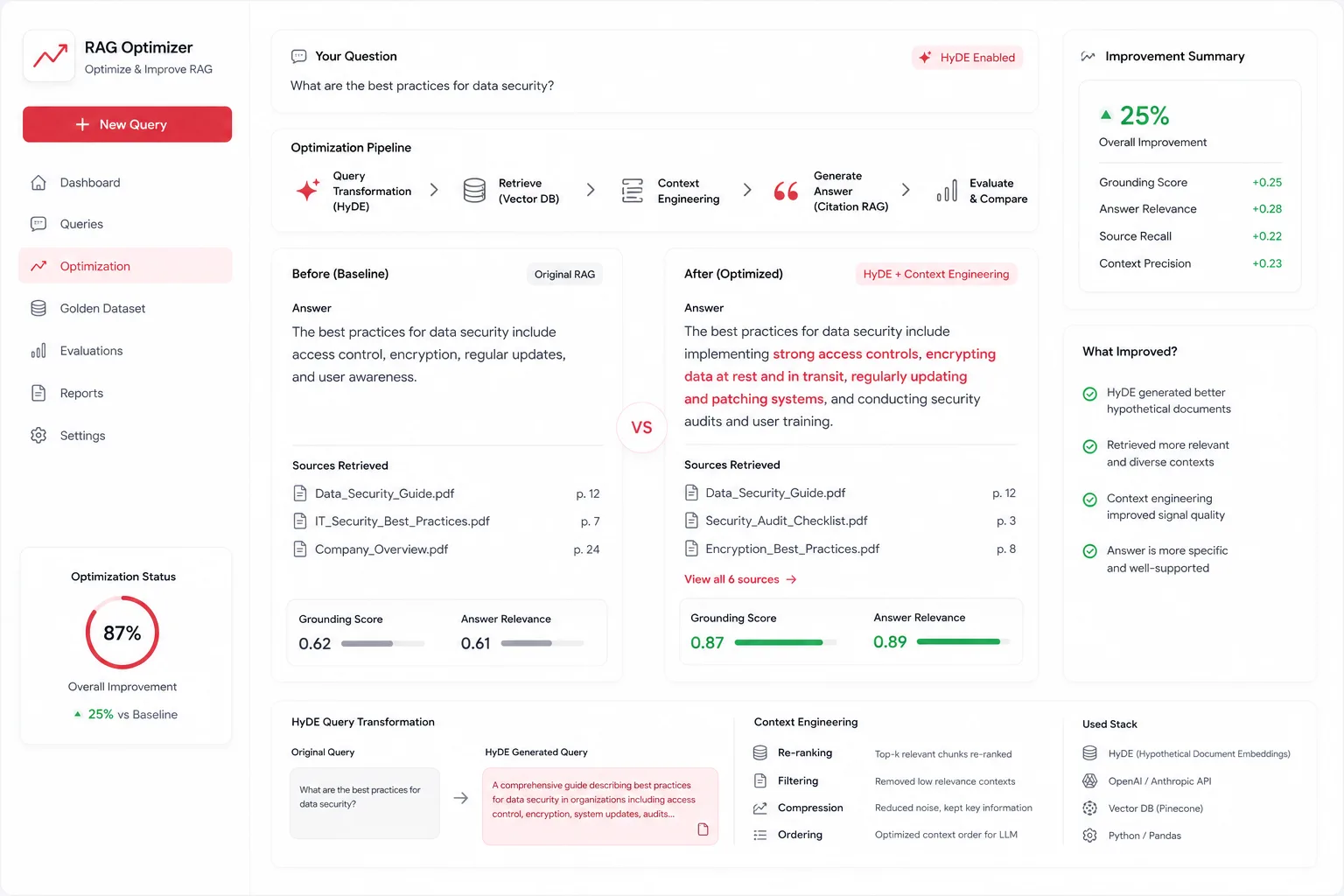Image resolution: width=1344 pixels, height=896 pixels.
Task: Click chevron after Generate Answer step
Action: 906,190
